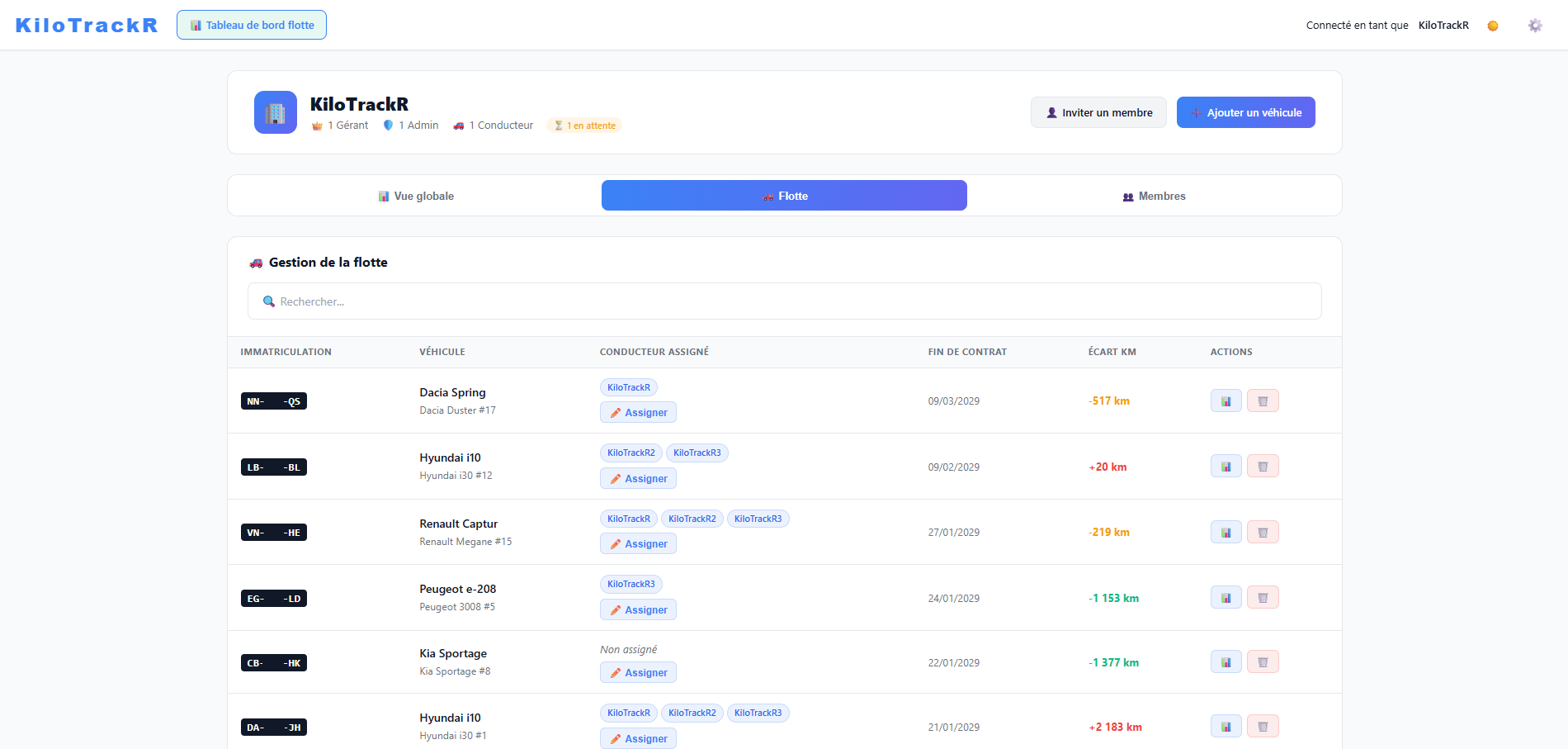
Task: Delete the Dacia Spring vehicle
Action: (x=1263, y=401)
